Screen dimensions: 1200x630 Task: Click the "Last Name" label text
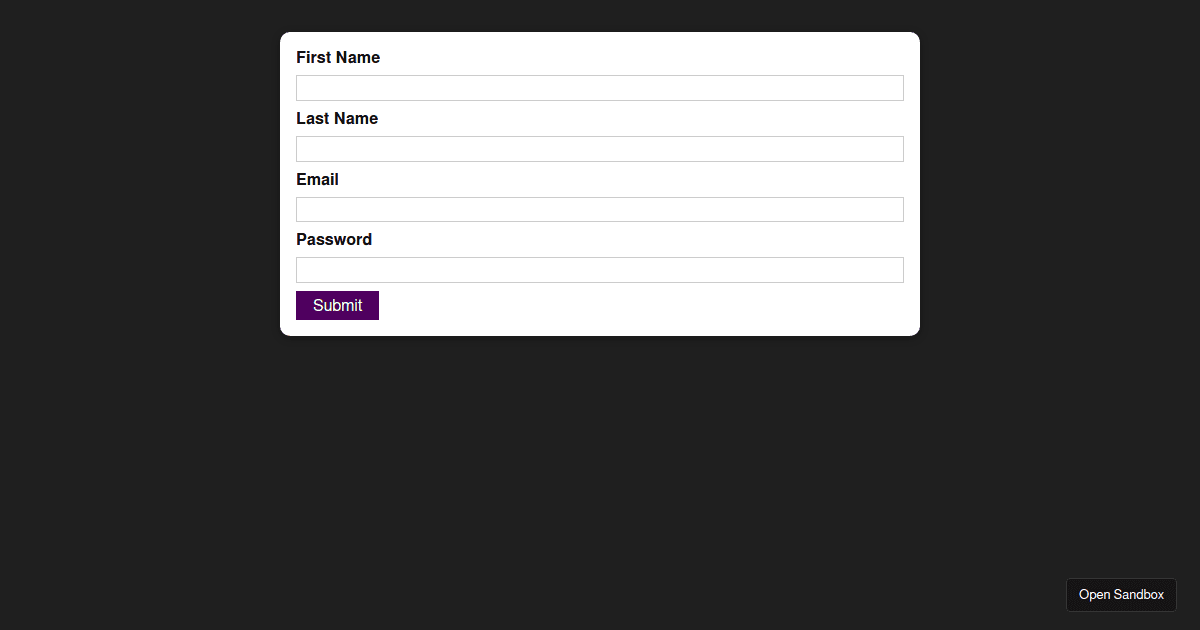(x=337, y=119)
